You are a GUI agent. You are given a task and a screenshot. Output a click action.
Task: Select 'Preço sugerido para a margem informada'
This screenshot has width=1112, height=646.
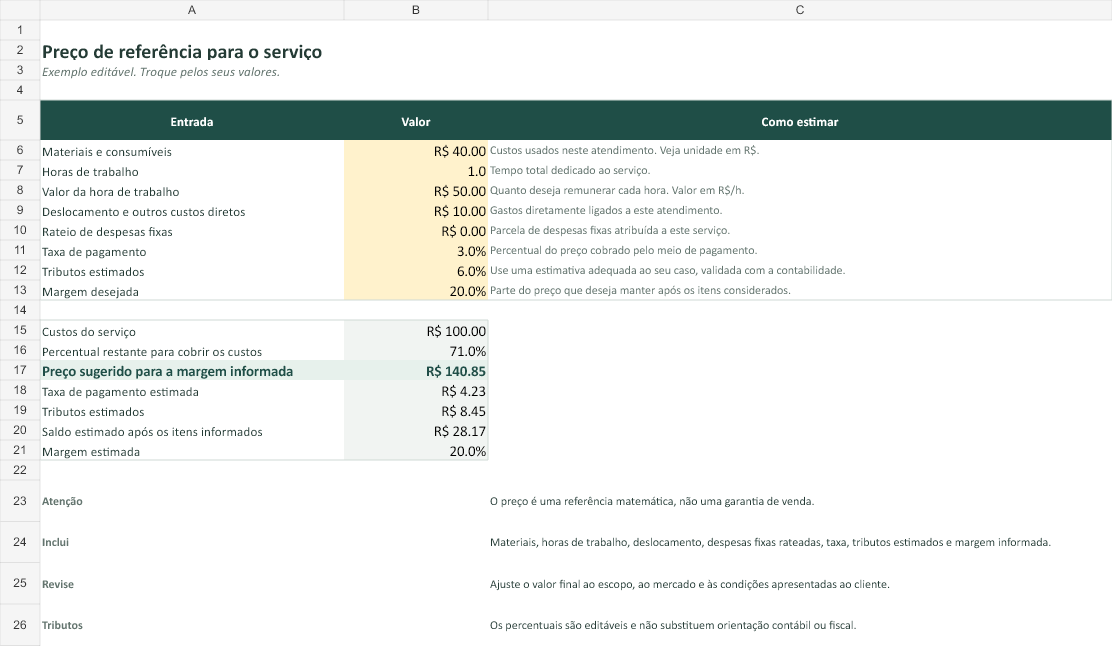tap(192, 370)
